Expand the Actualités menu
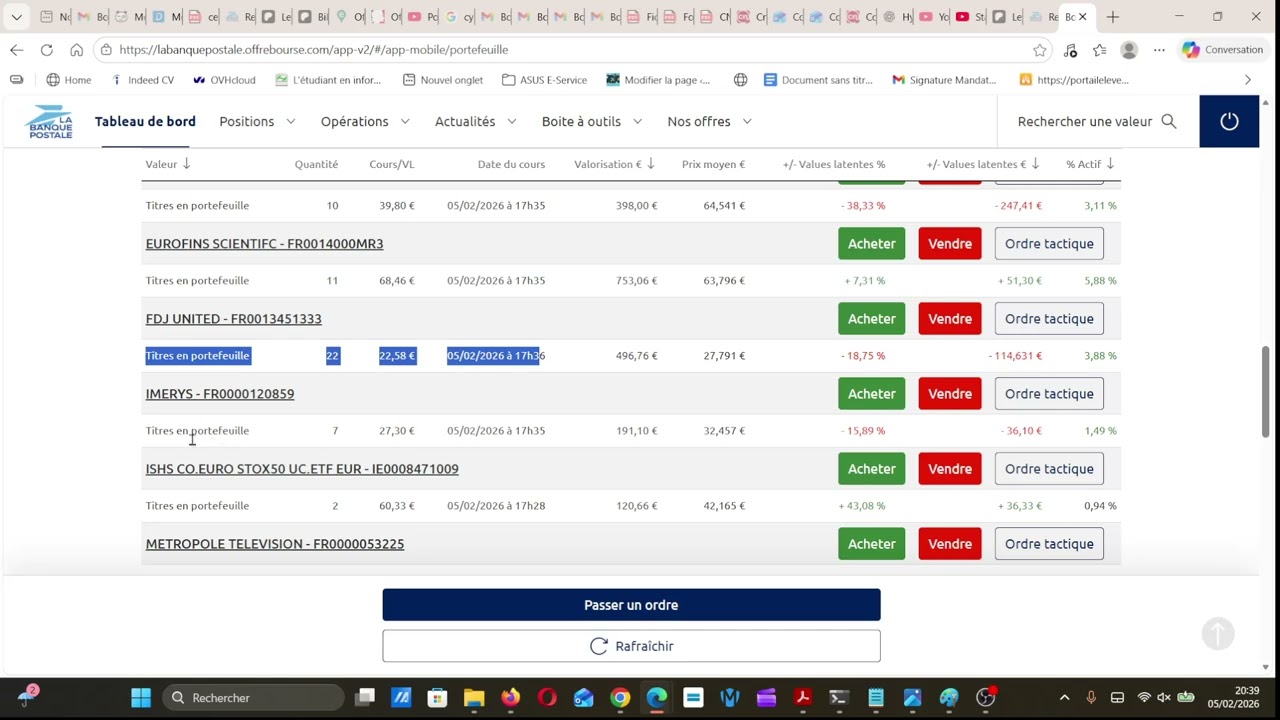The height and width of the screenshot is (720, 1280). (x=475, y=121)
